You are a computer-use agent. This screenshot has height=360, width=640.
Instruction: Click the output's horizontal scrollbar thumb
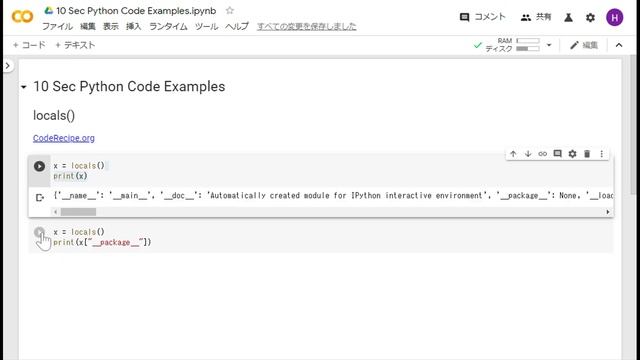coord(78,212)
